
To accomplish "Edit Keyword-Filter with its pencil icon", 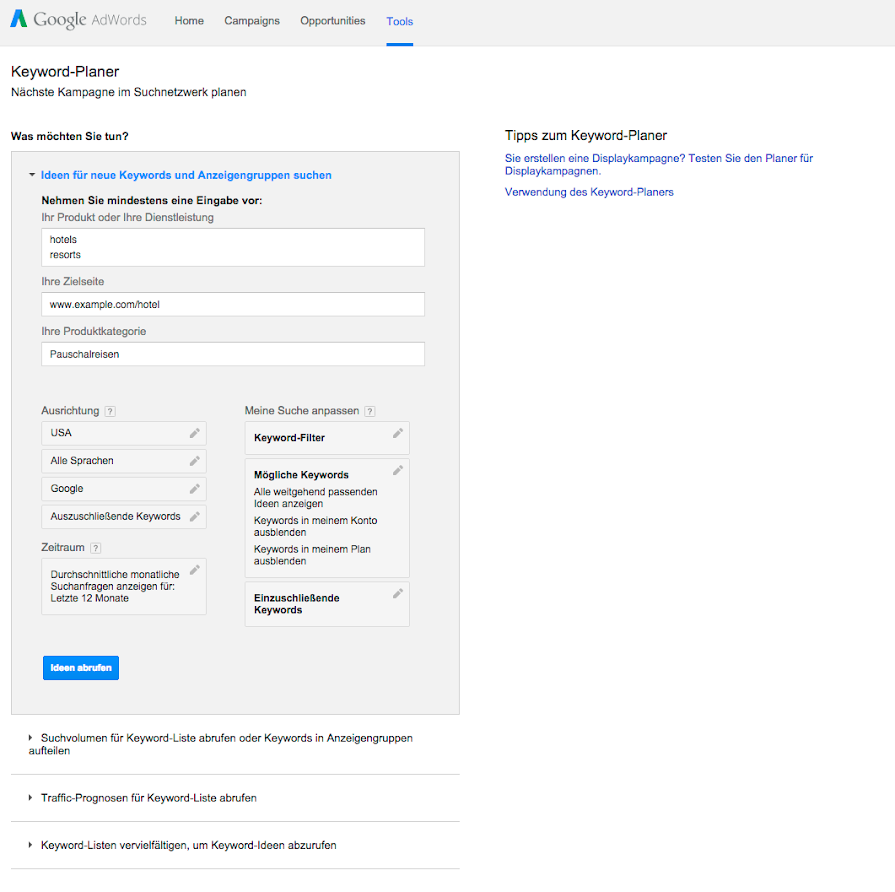I will pos(398,433).
